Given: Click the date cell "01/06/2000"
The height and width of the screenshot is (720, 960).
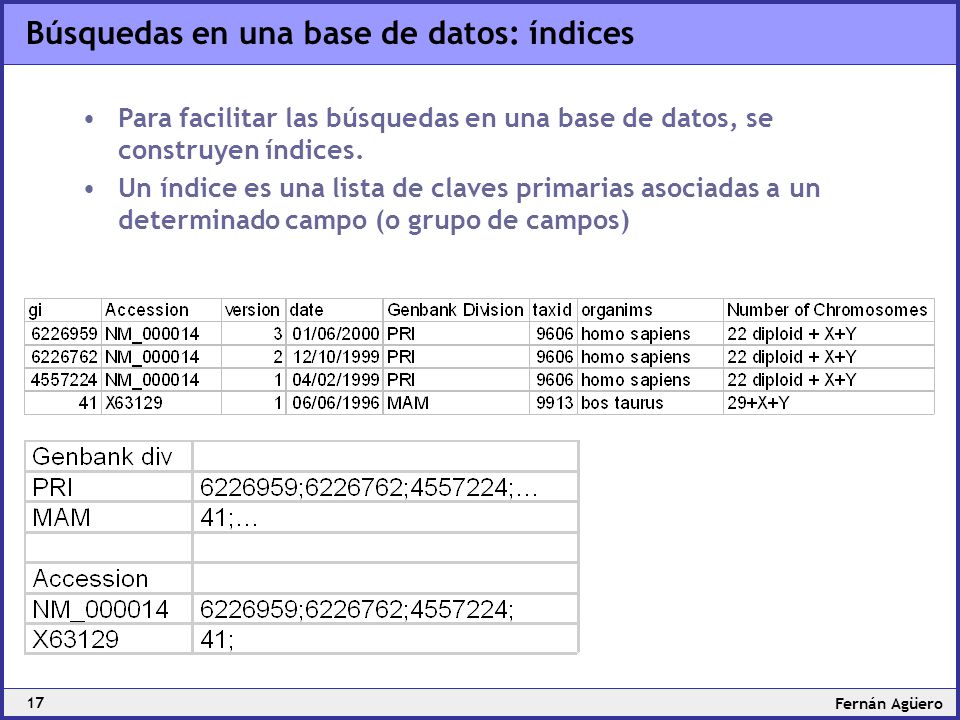Looking at the screenshot, I should (336, 334).
